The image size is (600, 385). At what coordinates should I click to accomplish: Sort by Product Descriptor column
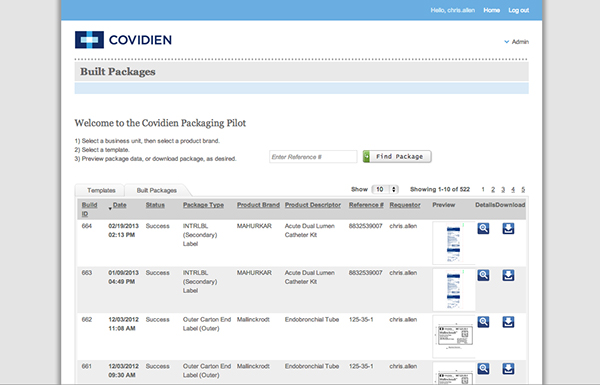313,205
